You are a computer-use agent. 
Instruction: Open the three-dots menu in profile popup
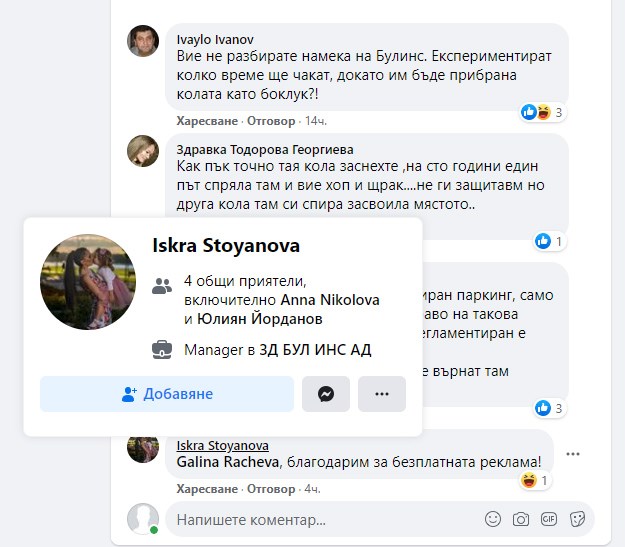point(381,394)
